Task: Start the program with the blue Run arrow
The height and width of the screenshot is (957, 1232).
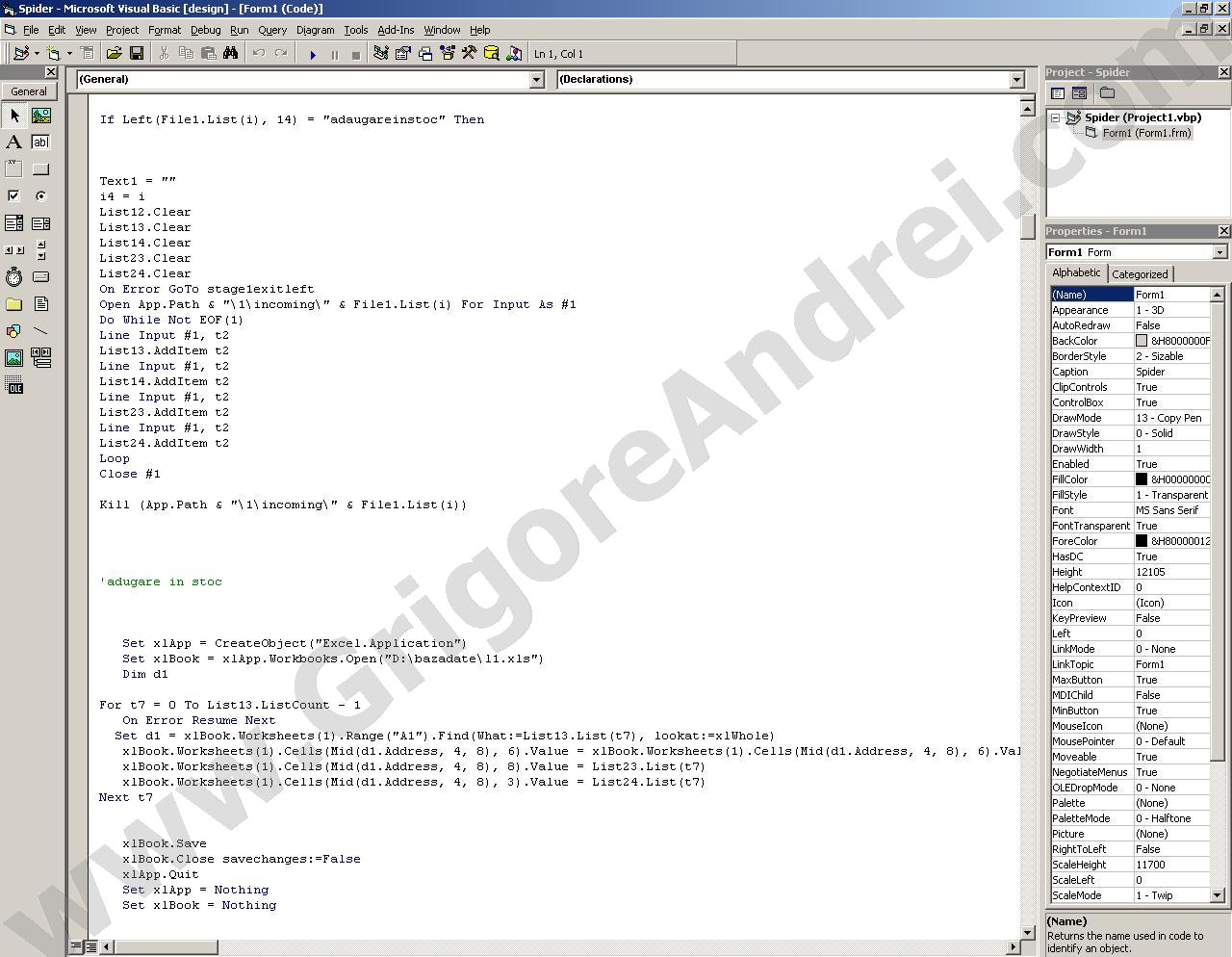Action: point(312,55)
